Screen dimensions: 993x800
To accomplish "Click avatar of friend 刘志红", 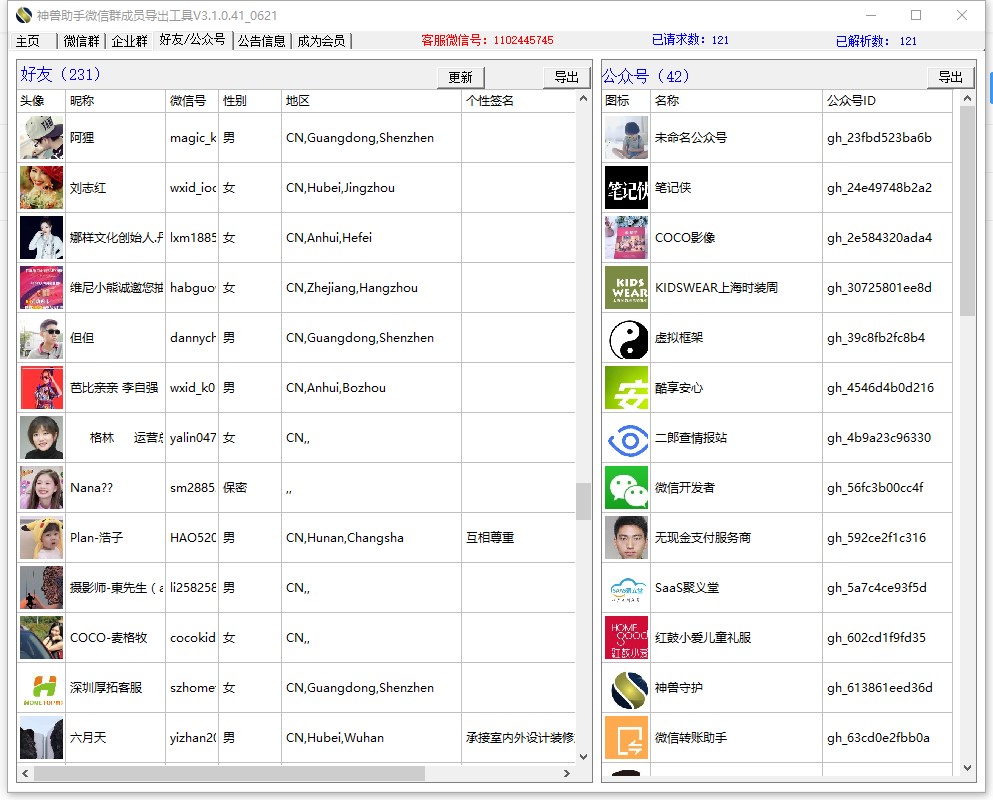I will pos(41,188).
